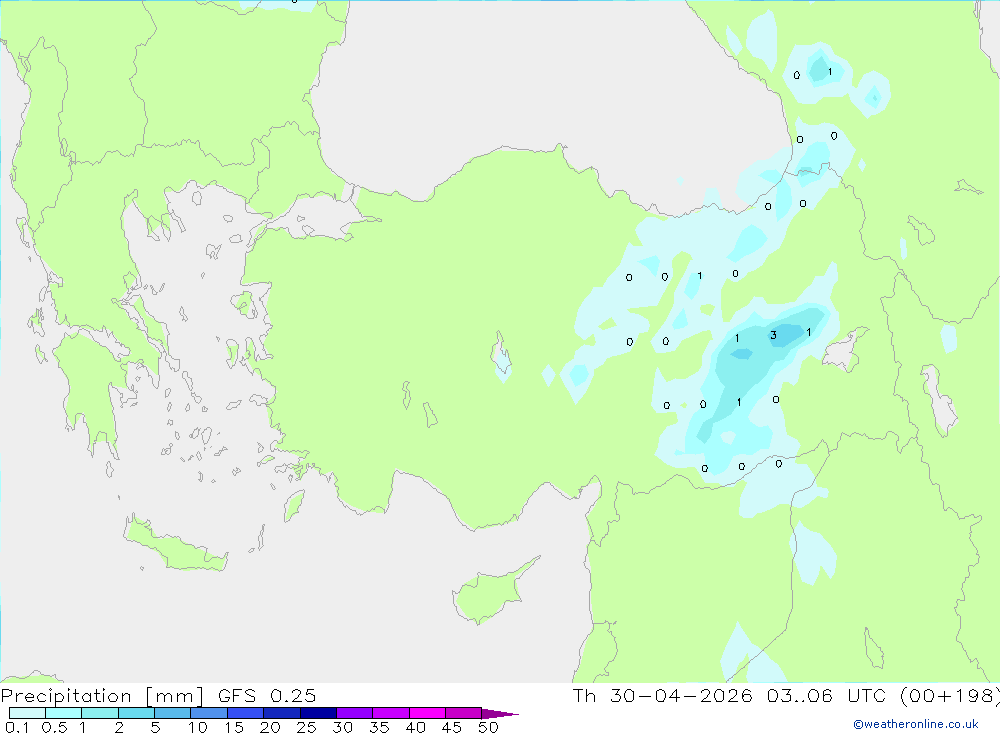Click the "(00+198)" forecast offset text
Screen dimensions: 1000x733
pos(950,695)
